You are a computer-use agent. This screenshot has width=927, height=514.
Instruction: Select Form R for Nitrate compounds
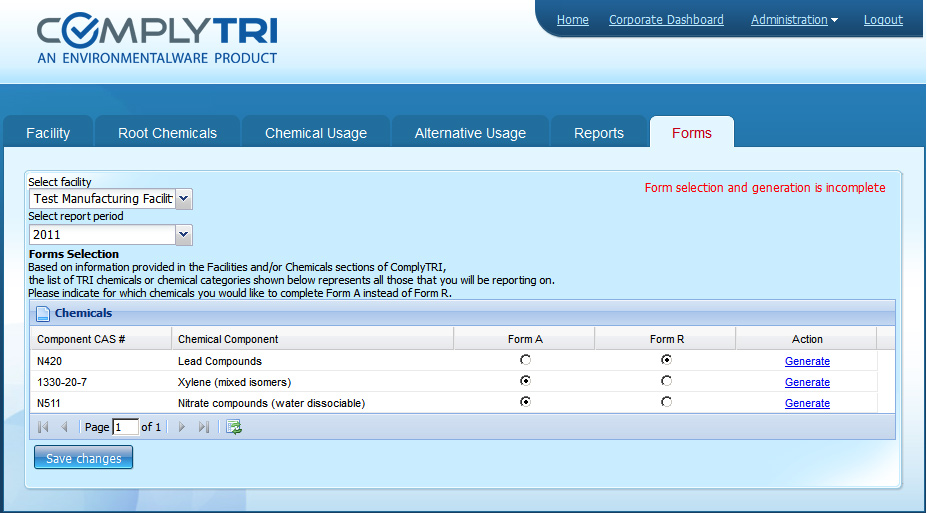(666, 402)
